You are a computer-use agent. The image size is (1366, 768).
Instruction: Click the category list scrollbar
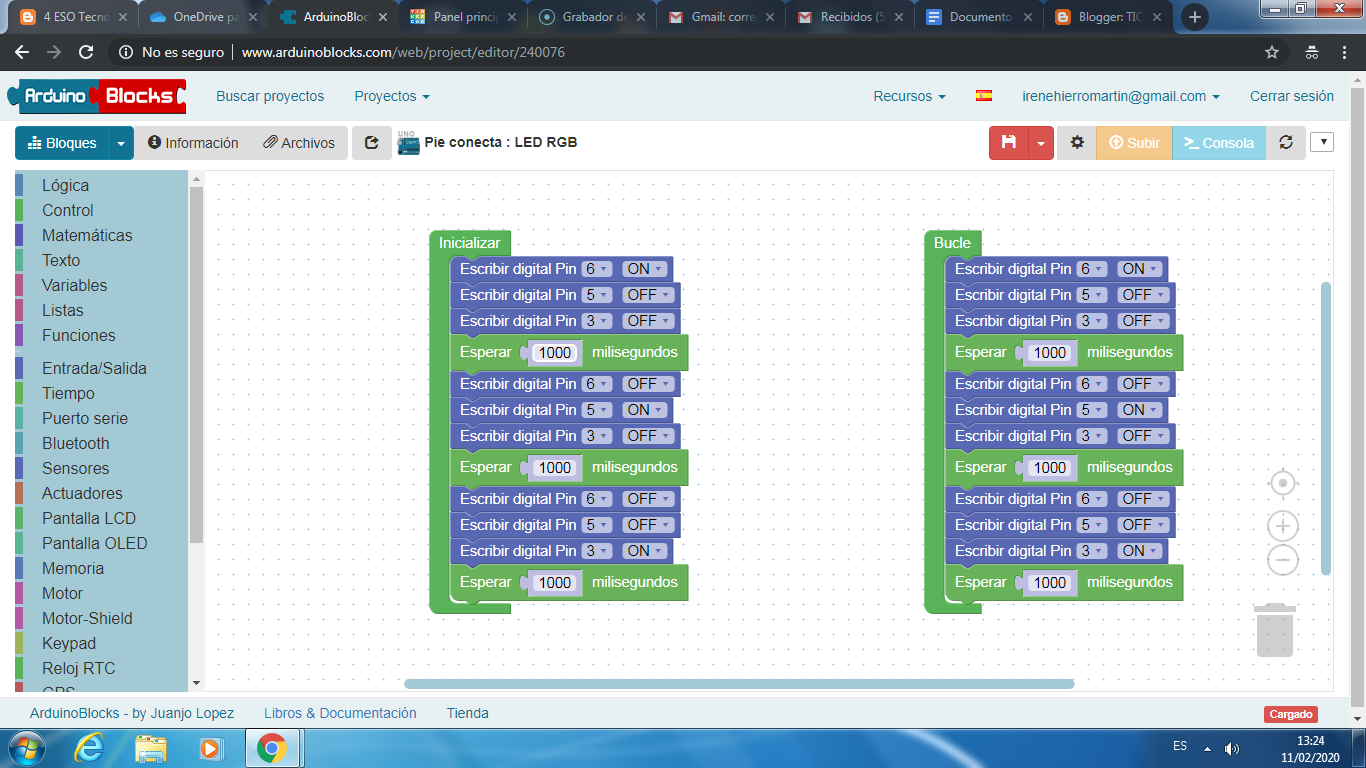click(196, 365)
